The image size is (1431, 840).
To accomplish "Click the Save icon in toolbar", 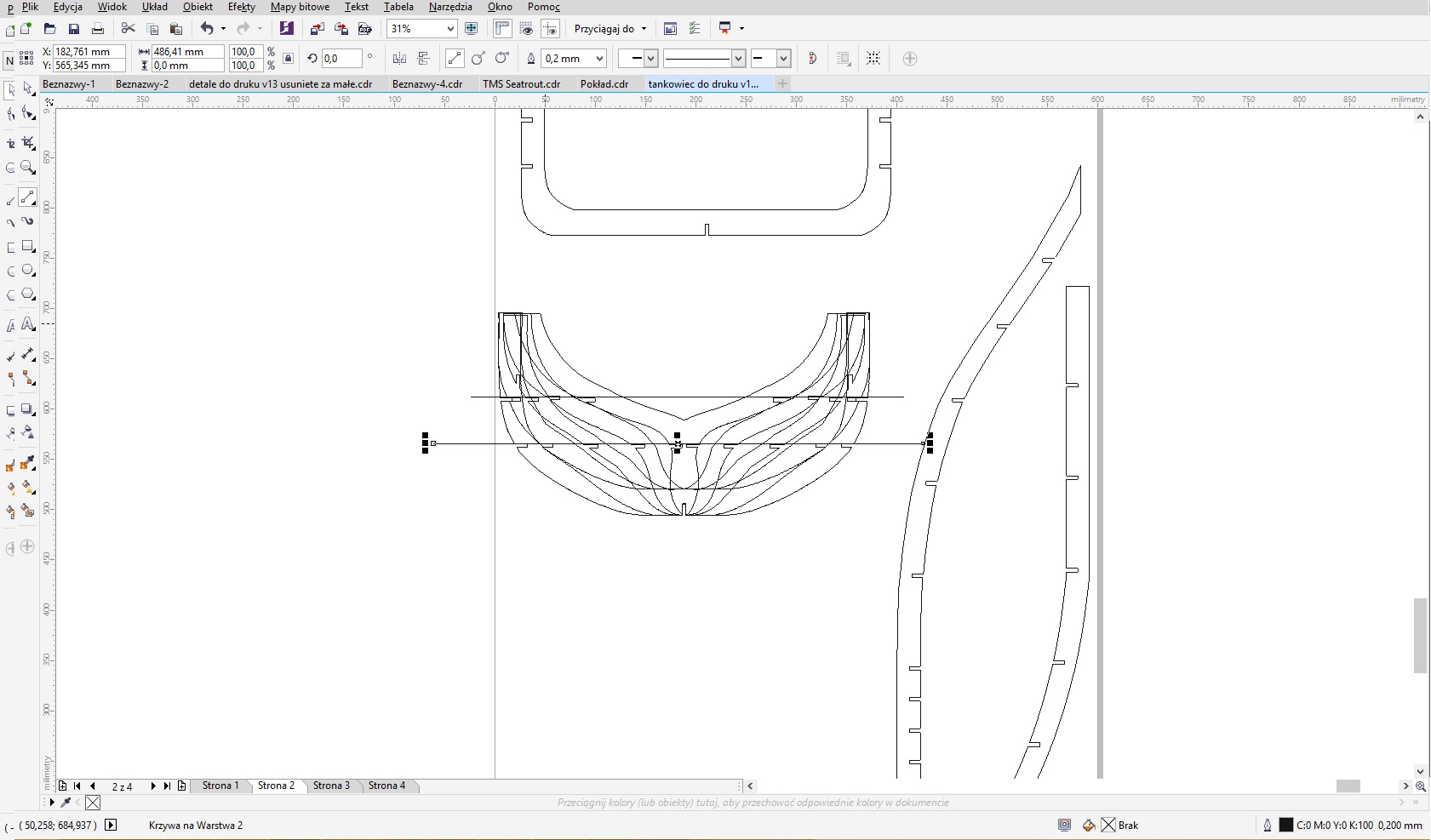I will point(74,29).
